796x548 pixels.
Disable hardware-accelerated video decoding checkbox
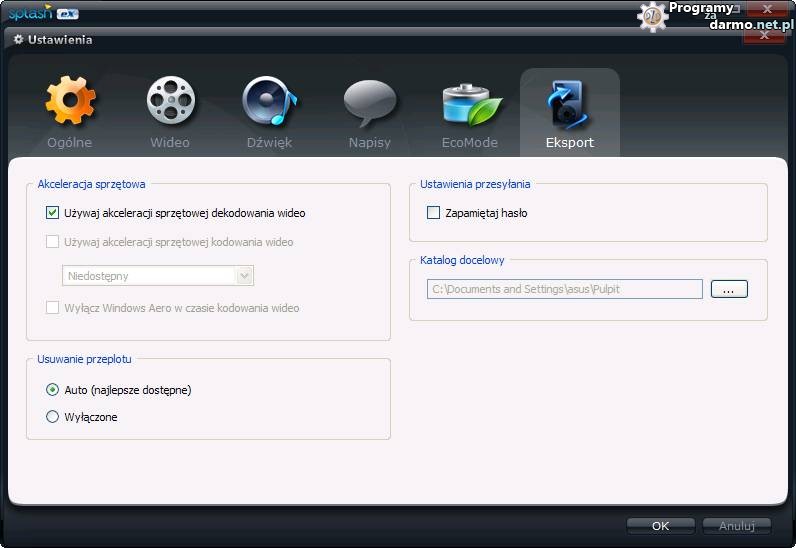click(x=53, y=213)
